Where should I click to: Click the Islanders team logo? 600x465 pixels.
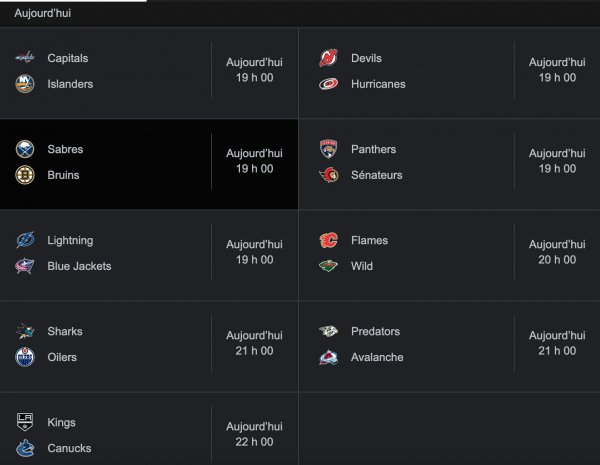[25, 84]
